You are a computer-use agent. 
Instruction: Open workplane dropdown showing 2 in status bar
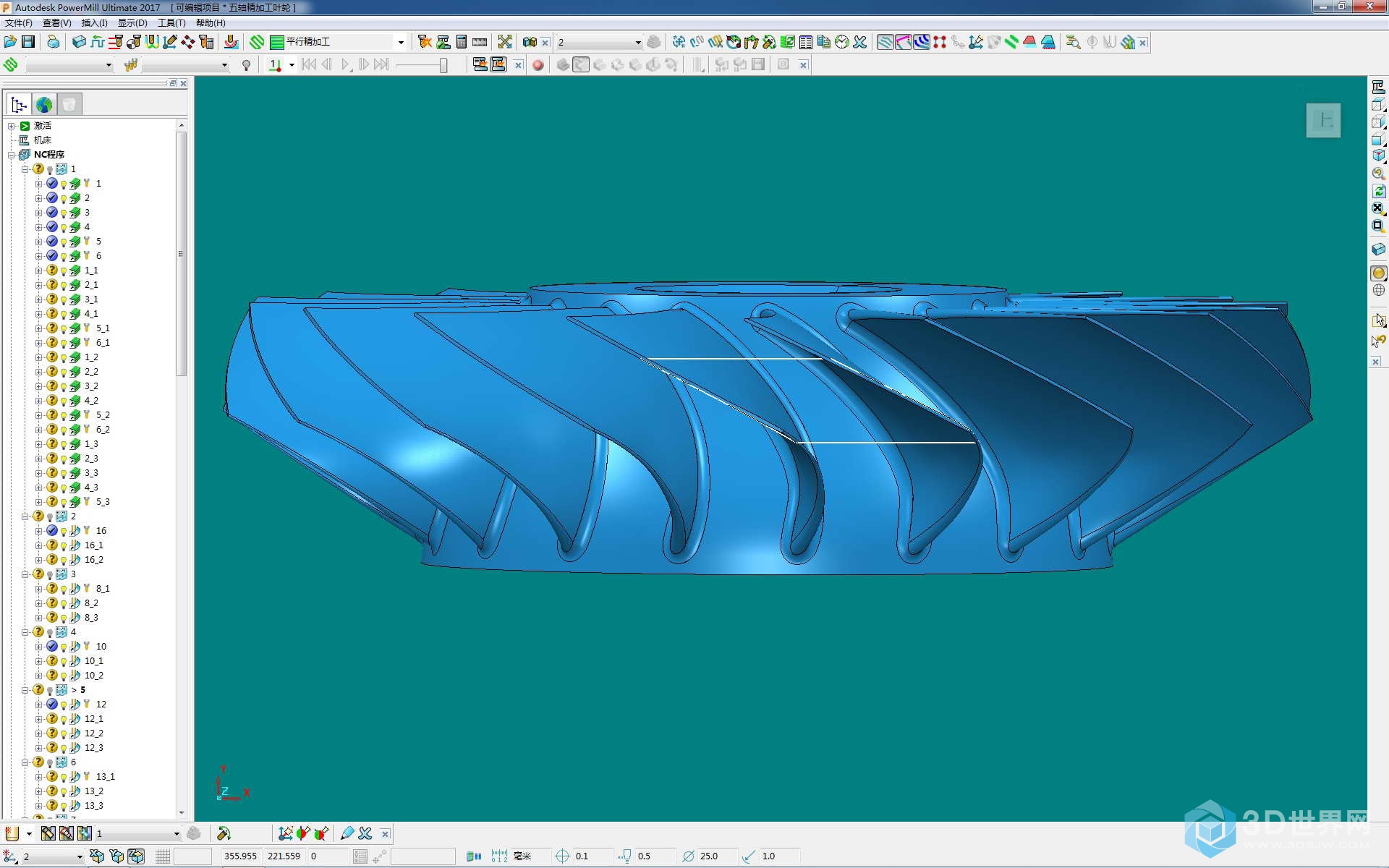coord(79,857)
